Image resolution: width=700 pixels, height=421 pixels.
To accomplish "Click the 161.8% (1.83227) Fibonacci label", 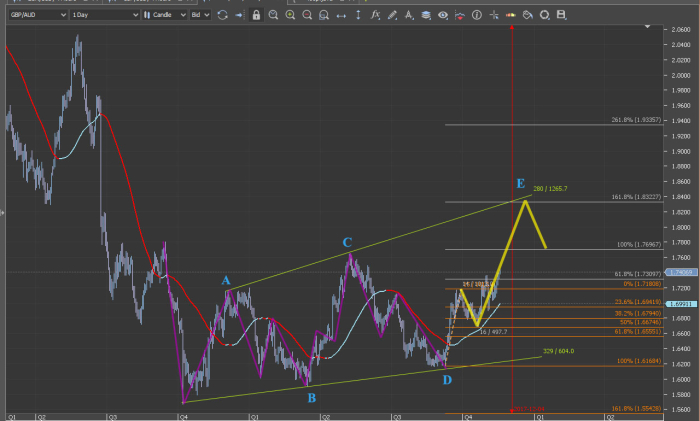I will pos(636,196).
